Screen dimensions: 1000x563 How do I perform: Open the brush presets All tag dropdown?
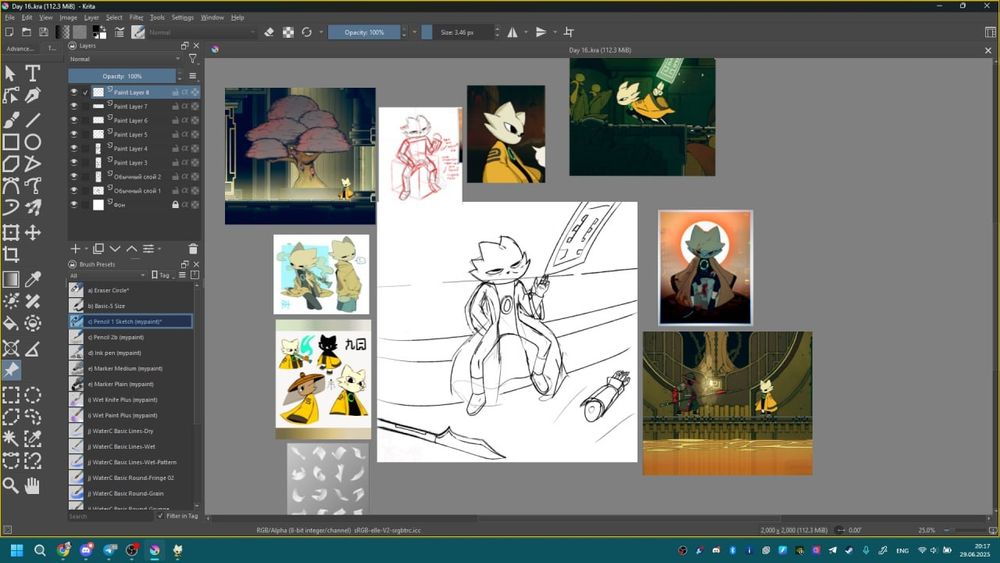coord(107,275)
